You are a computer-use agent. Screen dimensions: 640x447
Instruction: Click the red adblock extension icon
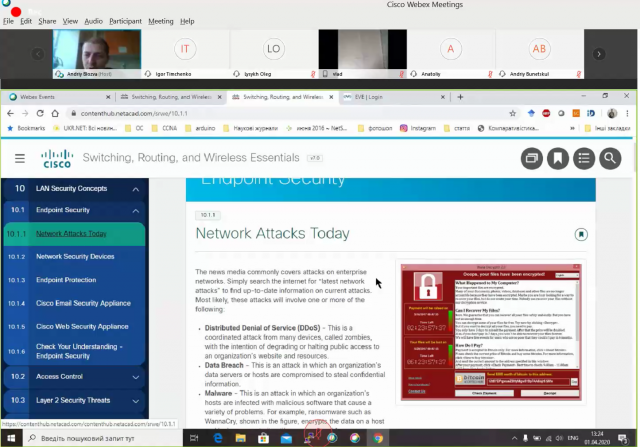click(x=546, y=113)
